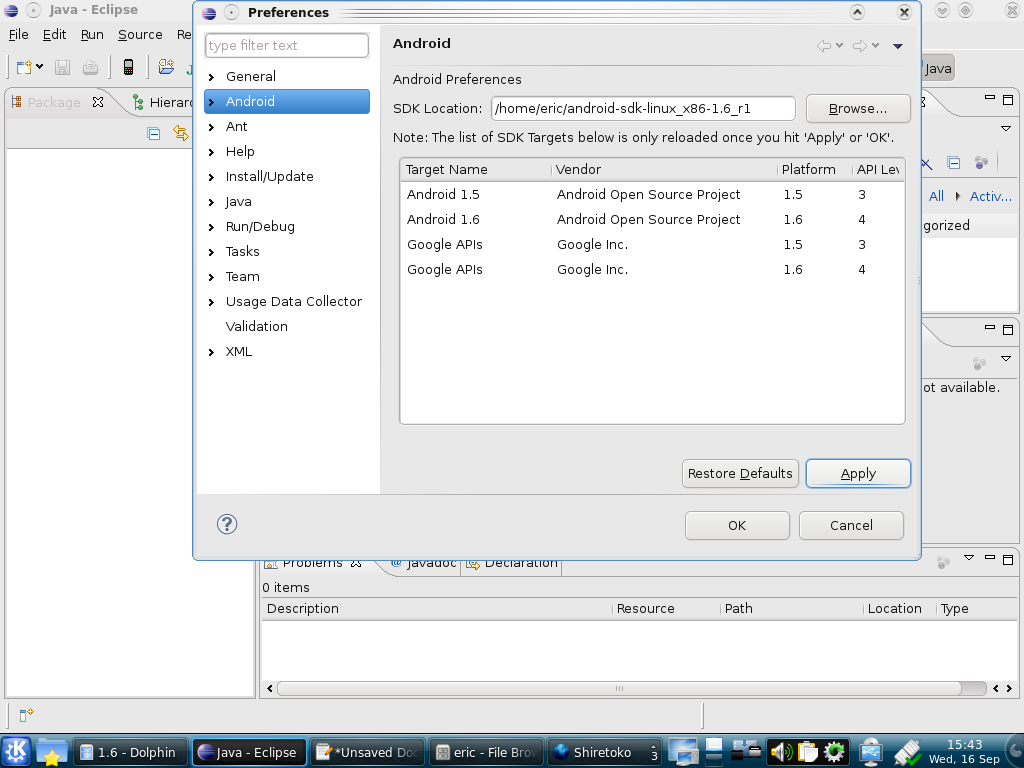Click the Save floppy disk toolbar icon

[62, 67]
